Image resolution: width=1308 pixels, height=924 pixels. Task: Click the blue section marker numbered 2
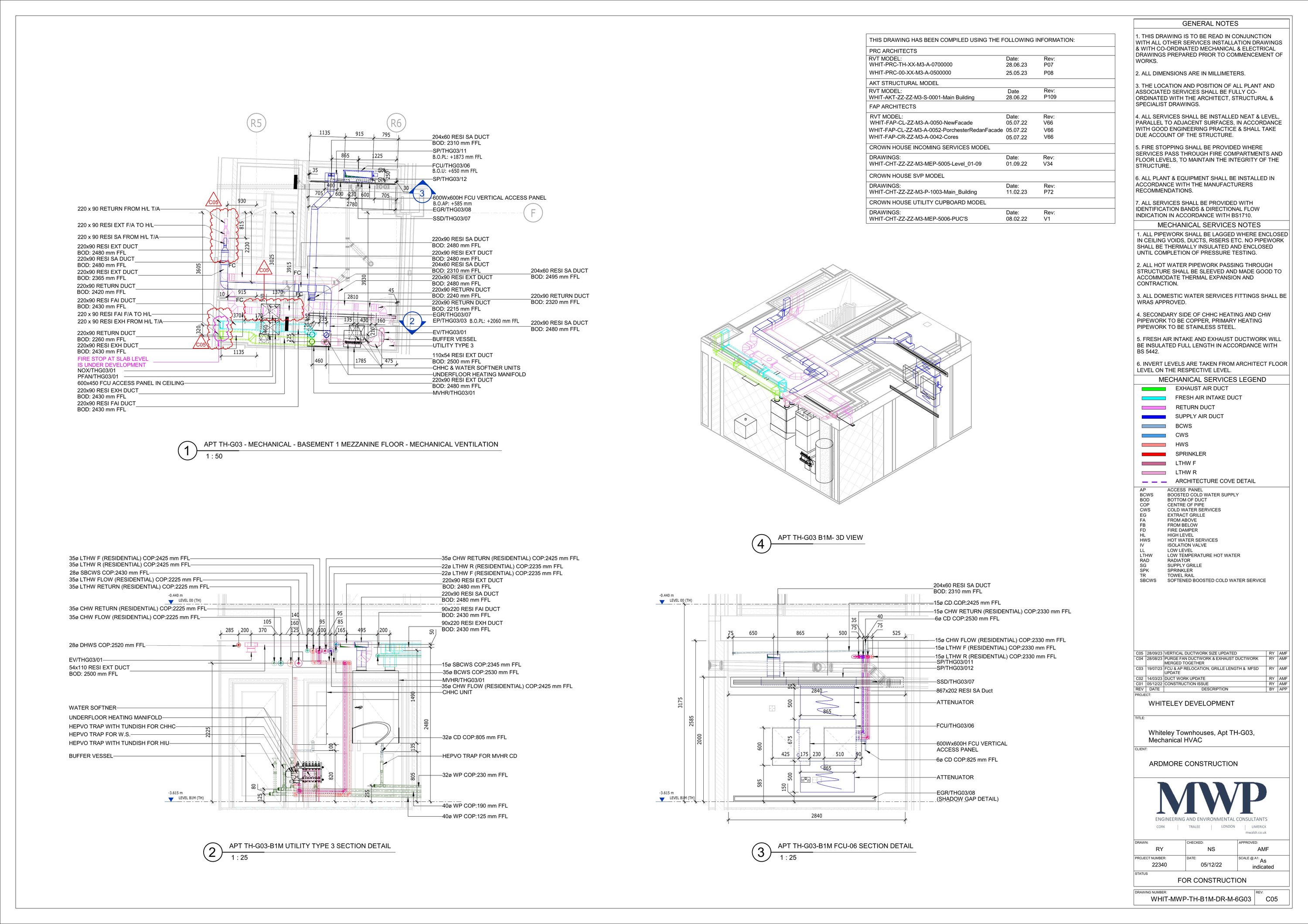click(412, 321)
